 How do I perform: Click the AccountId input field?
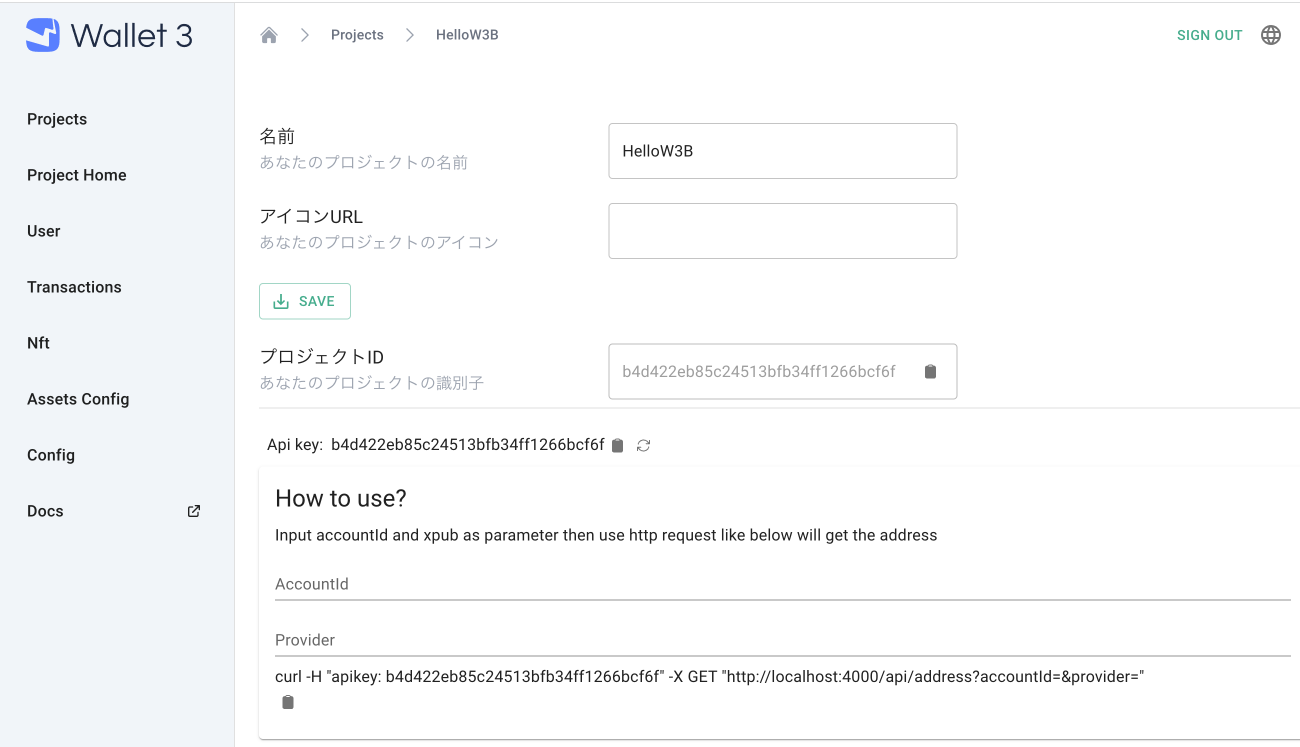coord(782,584)
